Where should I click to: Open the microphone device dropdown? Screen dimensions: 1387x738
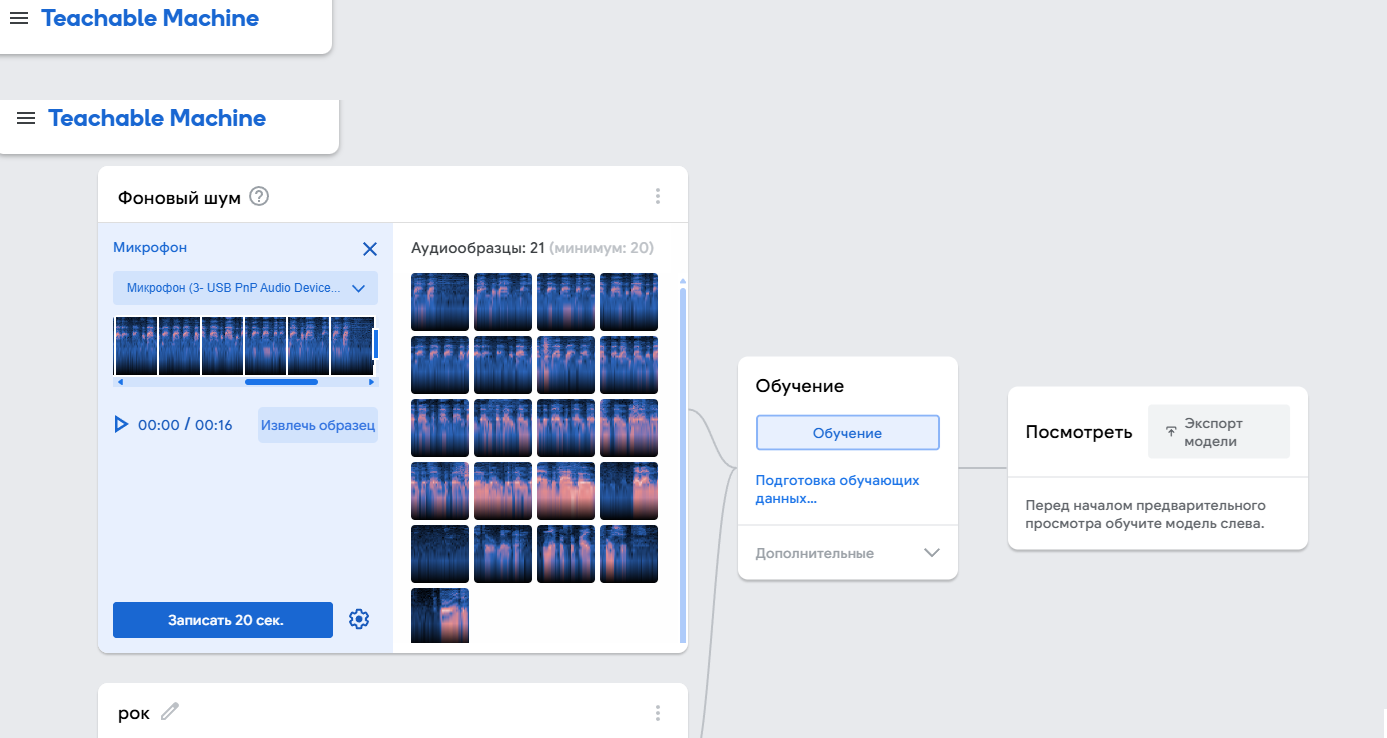[245, 288]
